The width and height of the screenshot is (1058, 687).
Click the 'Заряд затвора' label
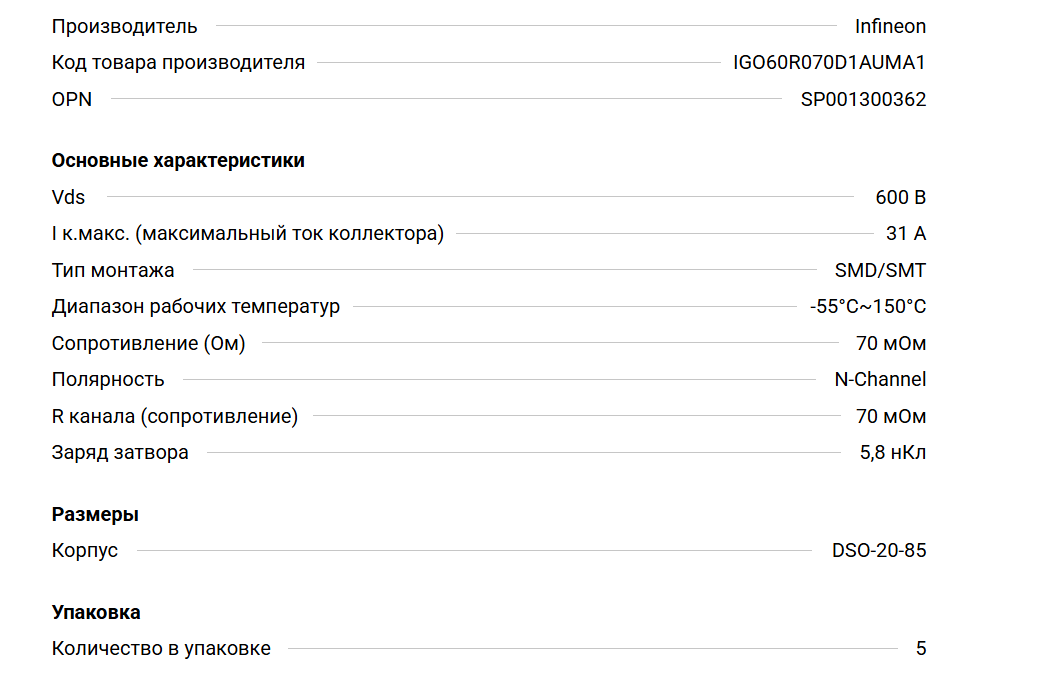click(x=120, y=453)
